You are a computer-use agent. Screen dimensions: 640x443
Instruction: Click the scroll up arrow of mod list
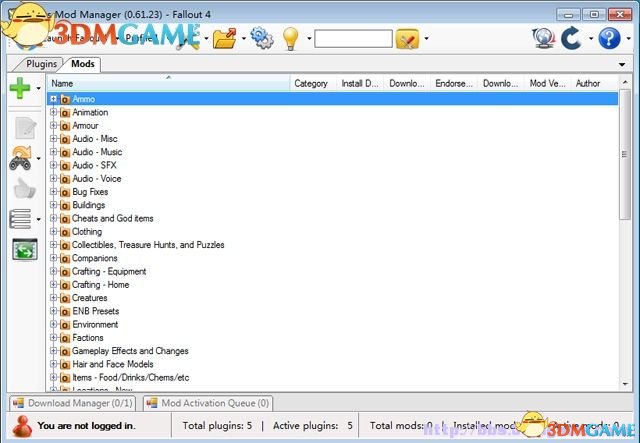[625, 82]
